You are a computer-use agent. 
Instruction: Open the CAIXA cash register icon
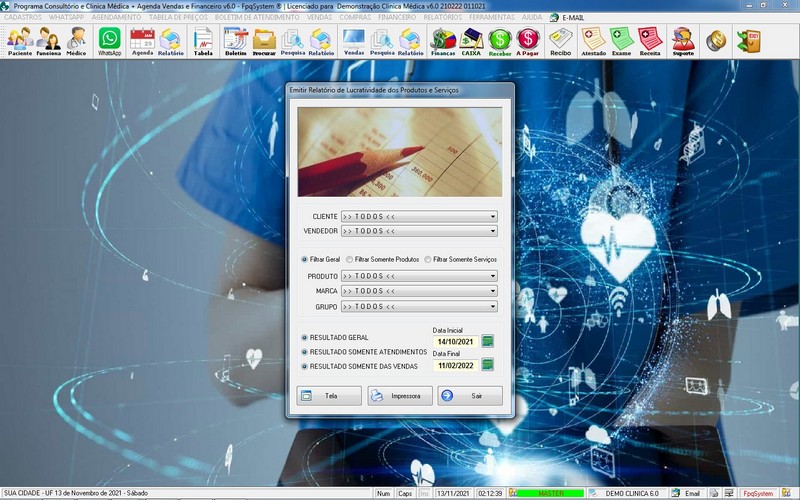point(471,40)
